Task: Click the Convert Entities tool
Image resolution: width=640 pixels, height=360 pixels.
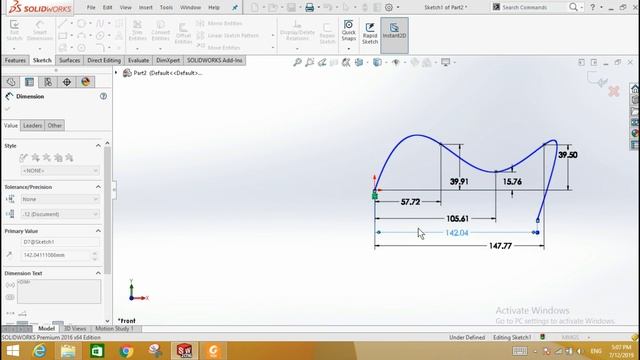Action: (160, 30)
